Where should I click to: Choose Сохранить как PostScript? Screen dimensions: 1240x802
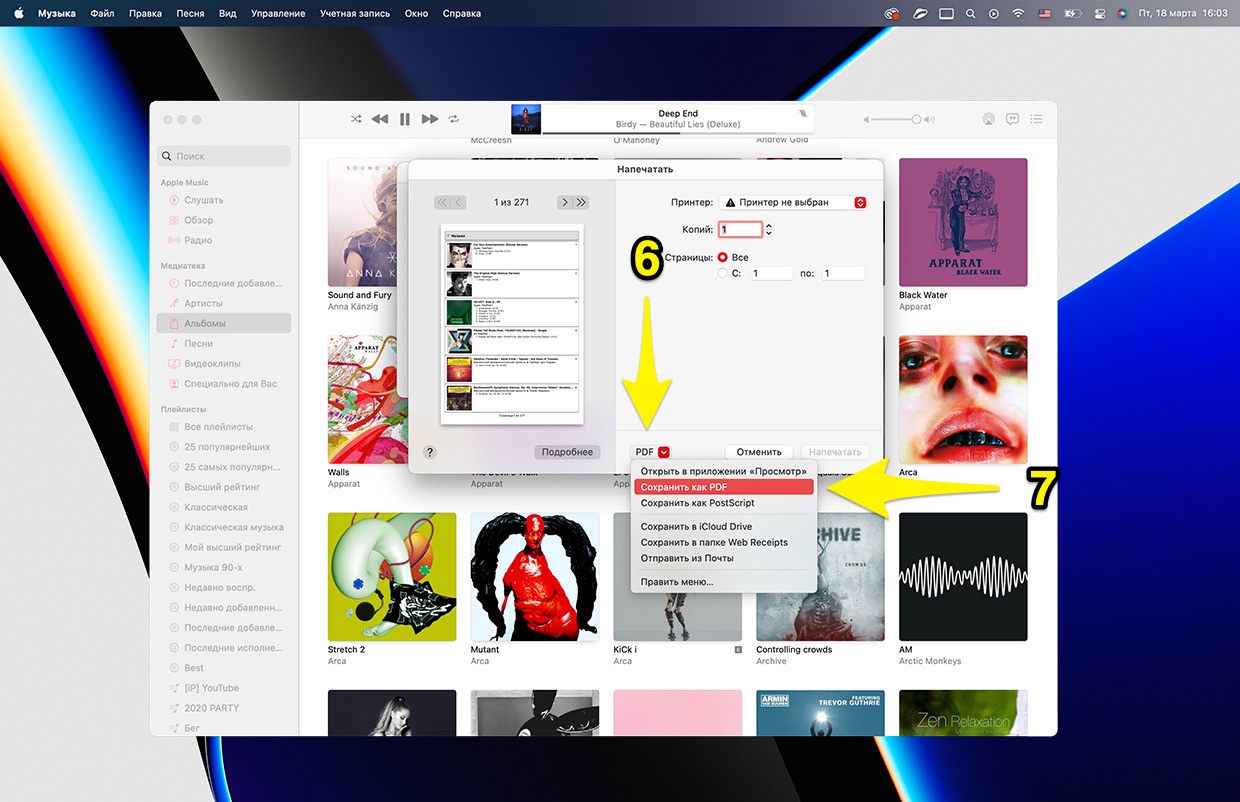(x=724, y=503)
